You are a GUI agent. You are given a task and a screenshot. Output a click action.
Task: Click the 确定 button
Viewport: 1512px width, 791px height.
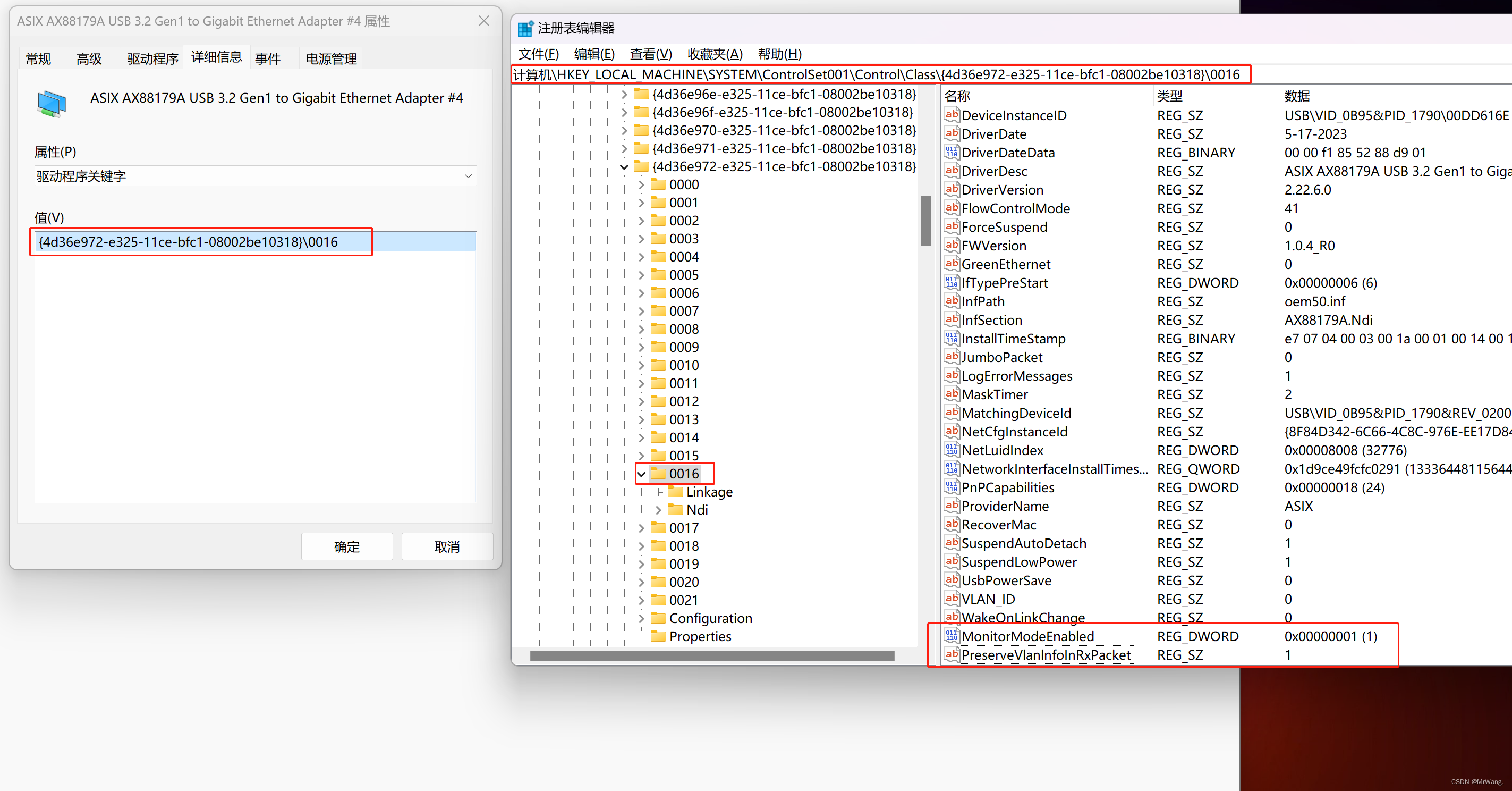(347, 546)
